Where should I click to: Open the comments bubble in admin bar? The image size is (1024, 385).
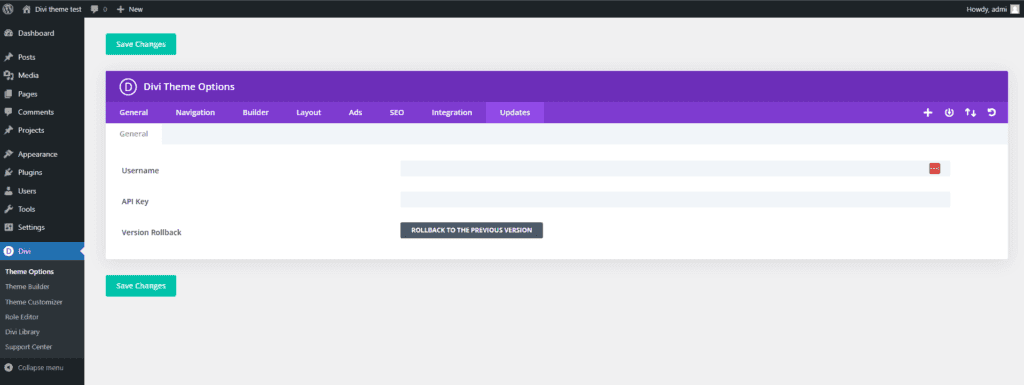coord(99,9)
